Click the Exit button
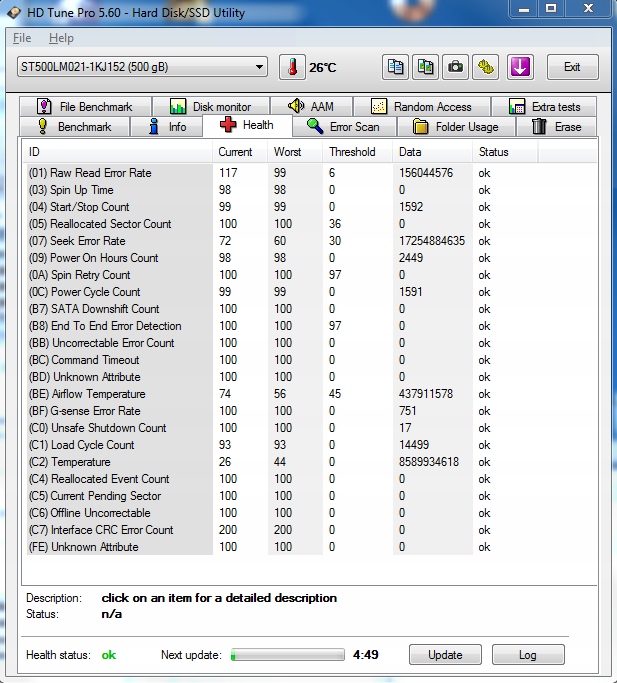Image resolution: width=617 pixels, height=683 pixels. 573,67
